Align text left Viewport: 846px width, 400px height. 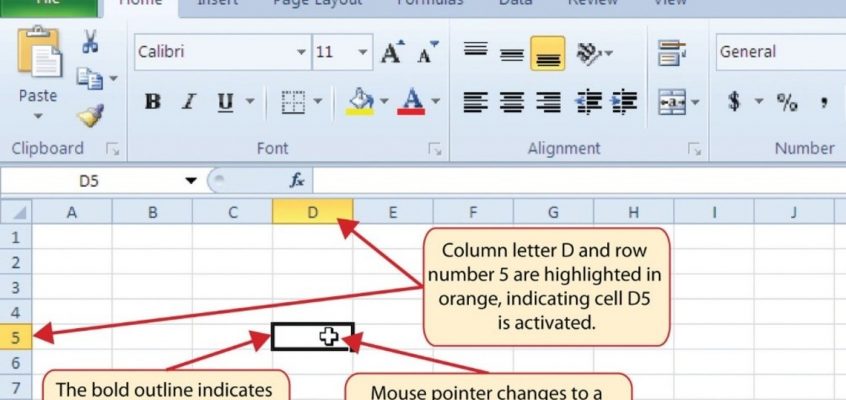(x=475, y=101)
